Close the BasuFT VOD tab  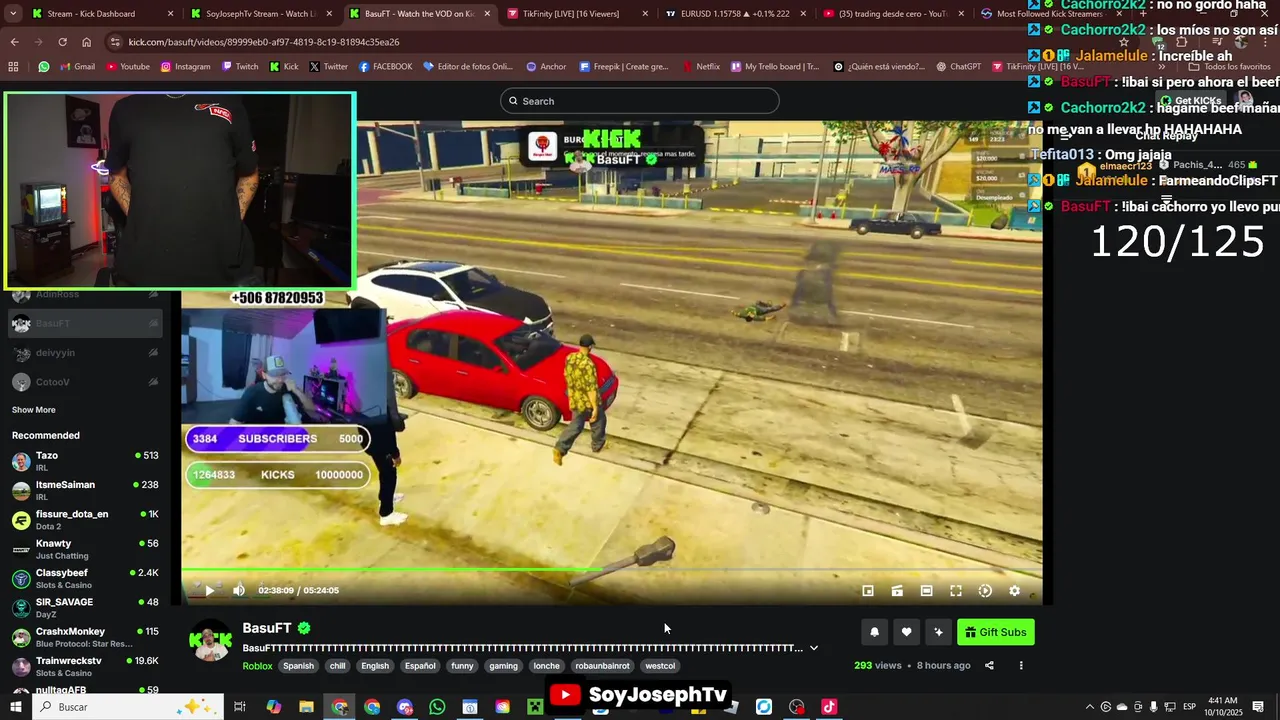pyautogui.click(x=487, y=14)
